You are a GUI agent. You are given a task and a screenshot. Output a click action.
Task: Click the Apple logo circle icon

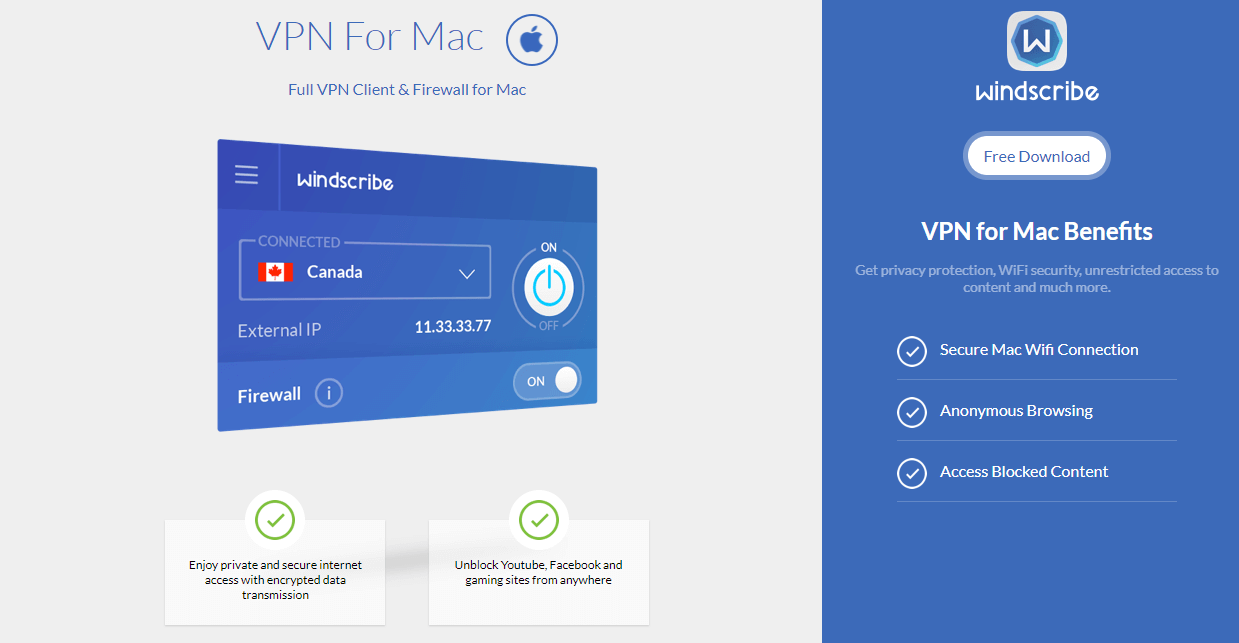[x=532, y=40]
